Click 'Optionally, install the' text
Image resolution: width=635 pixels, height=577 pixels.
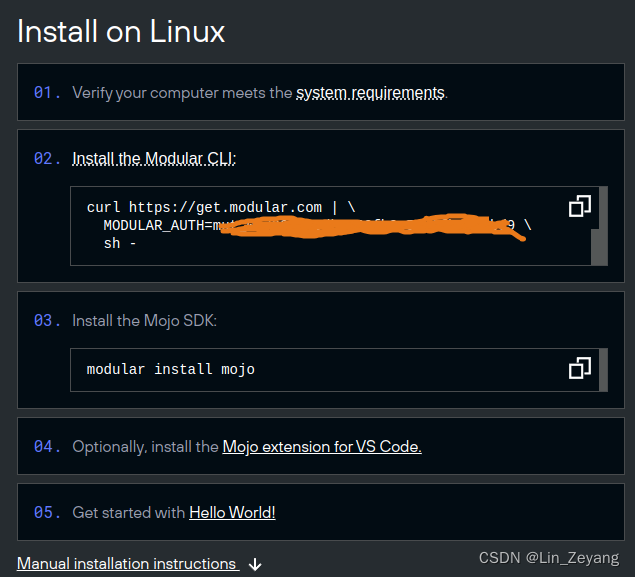click(145, 447)
